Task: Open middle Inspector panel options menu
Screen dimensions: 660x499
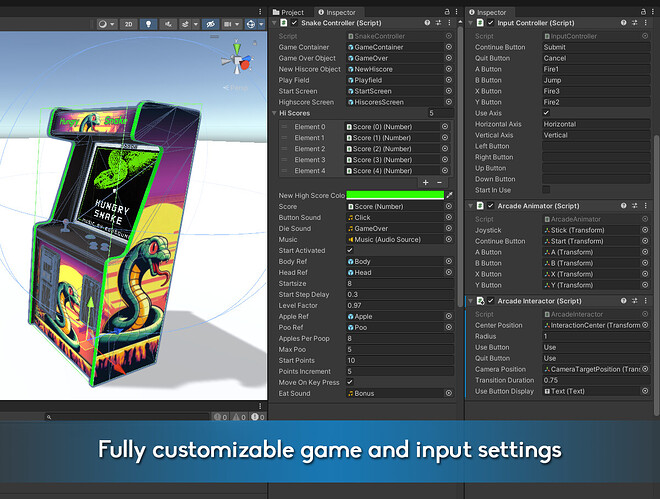Action: coord(456,12)
